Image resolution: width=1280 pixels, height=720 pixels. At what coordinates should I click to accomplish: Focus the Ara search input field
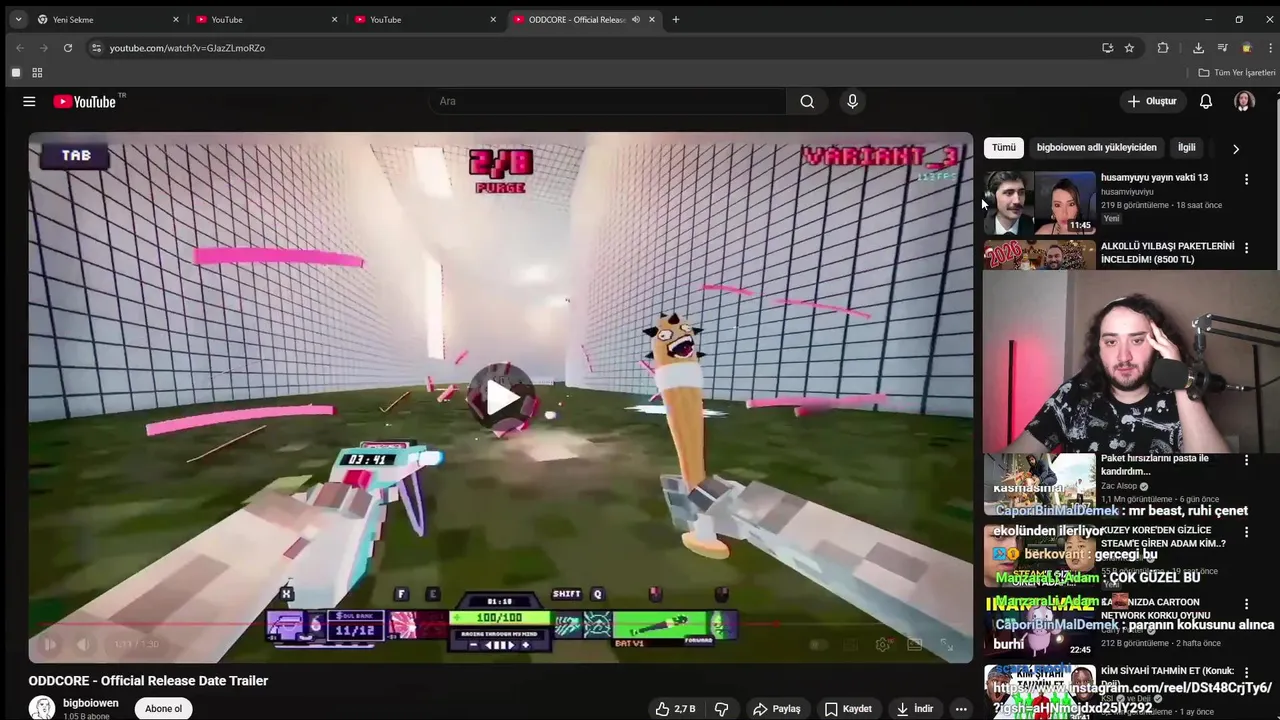point(608,101)
